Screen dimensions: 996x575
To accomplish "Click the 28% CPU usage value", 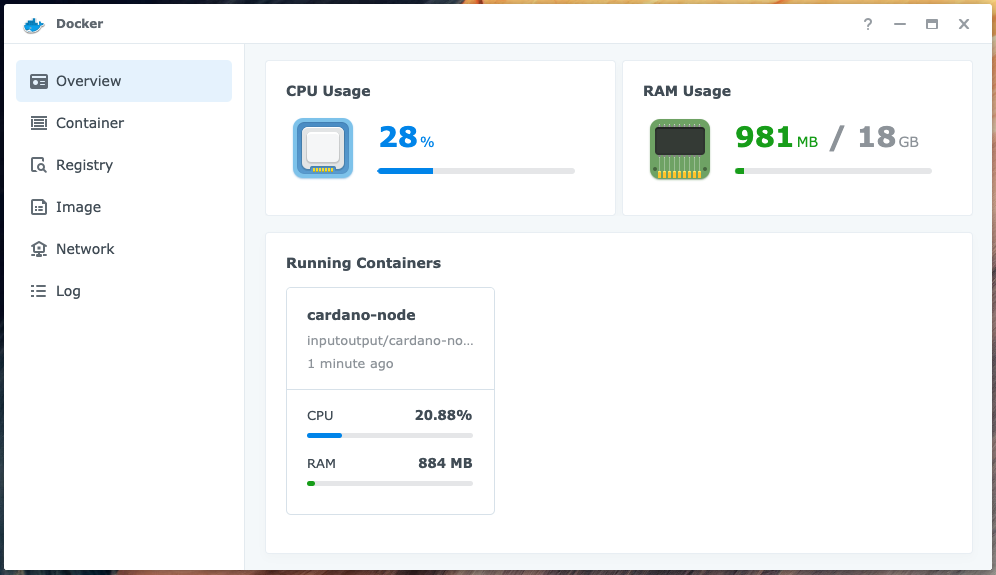I will pyautogui.click(x=407, y=137).
